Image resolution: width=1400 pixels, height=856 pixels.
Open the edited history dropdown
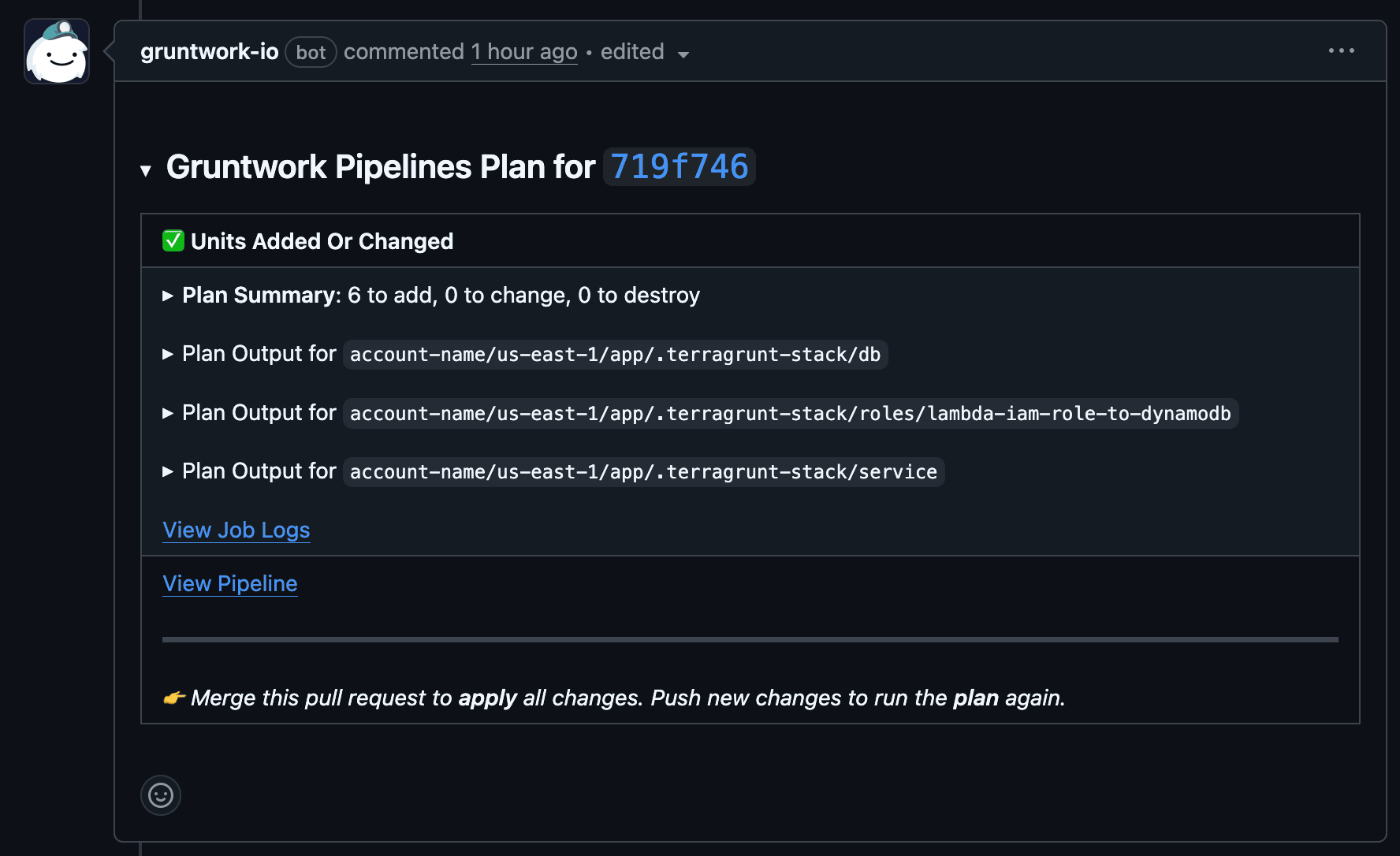645,52
